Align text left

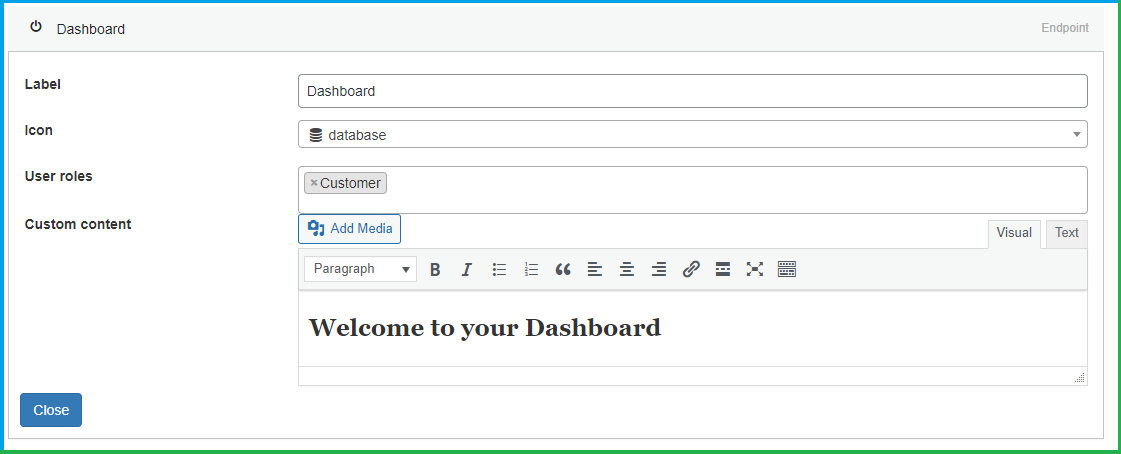[x=595, y=270]
